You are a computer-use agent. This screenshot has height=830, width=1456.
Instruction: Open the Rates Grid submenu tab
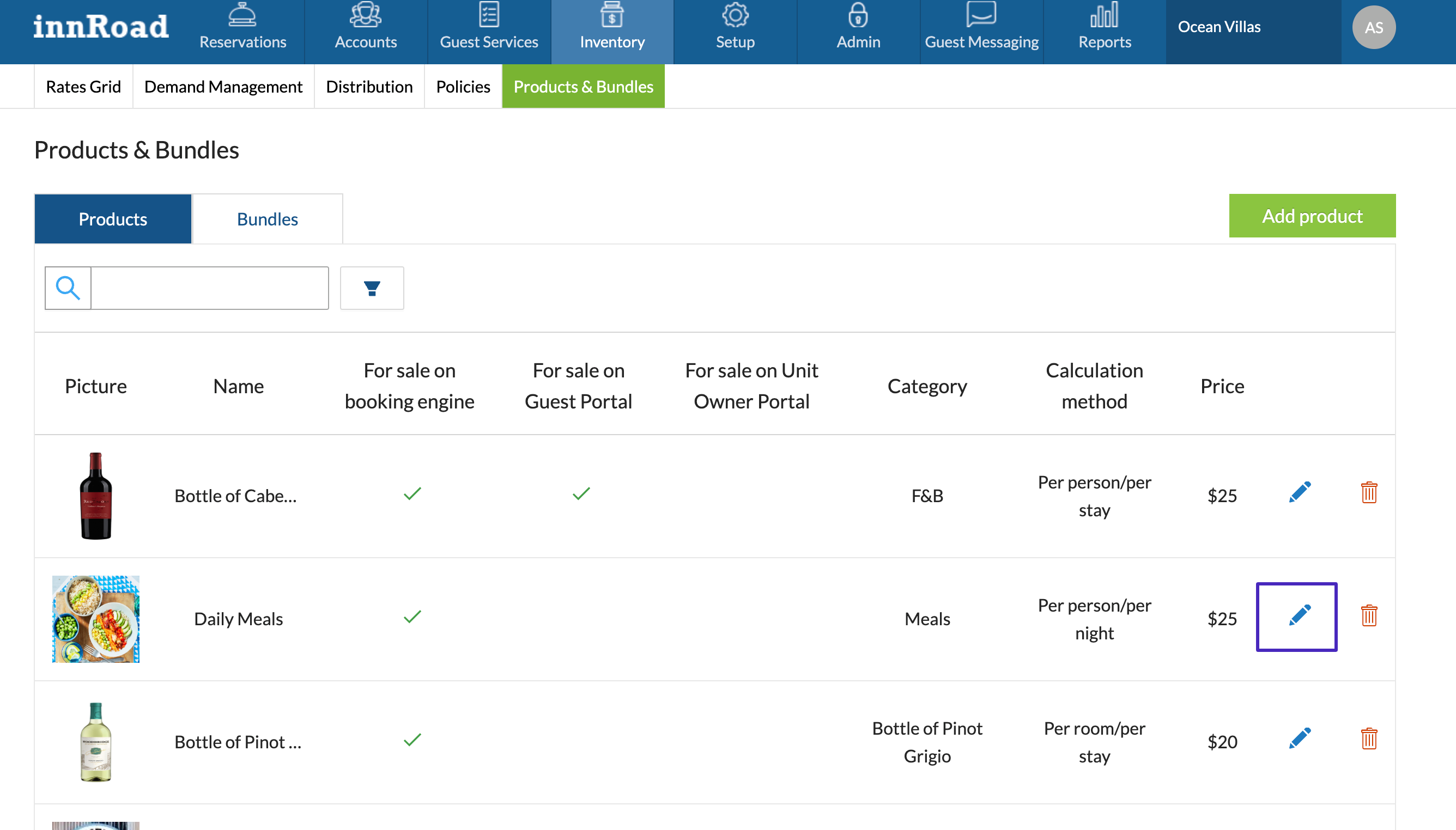[83, 87]
